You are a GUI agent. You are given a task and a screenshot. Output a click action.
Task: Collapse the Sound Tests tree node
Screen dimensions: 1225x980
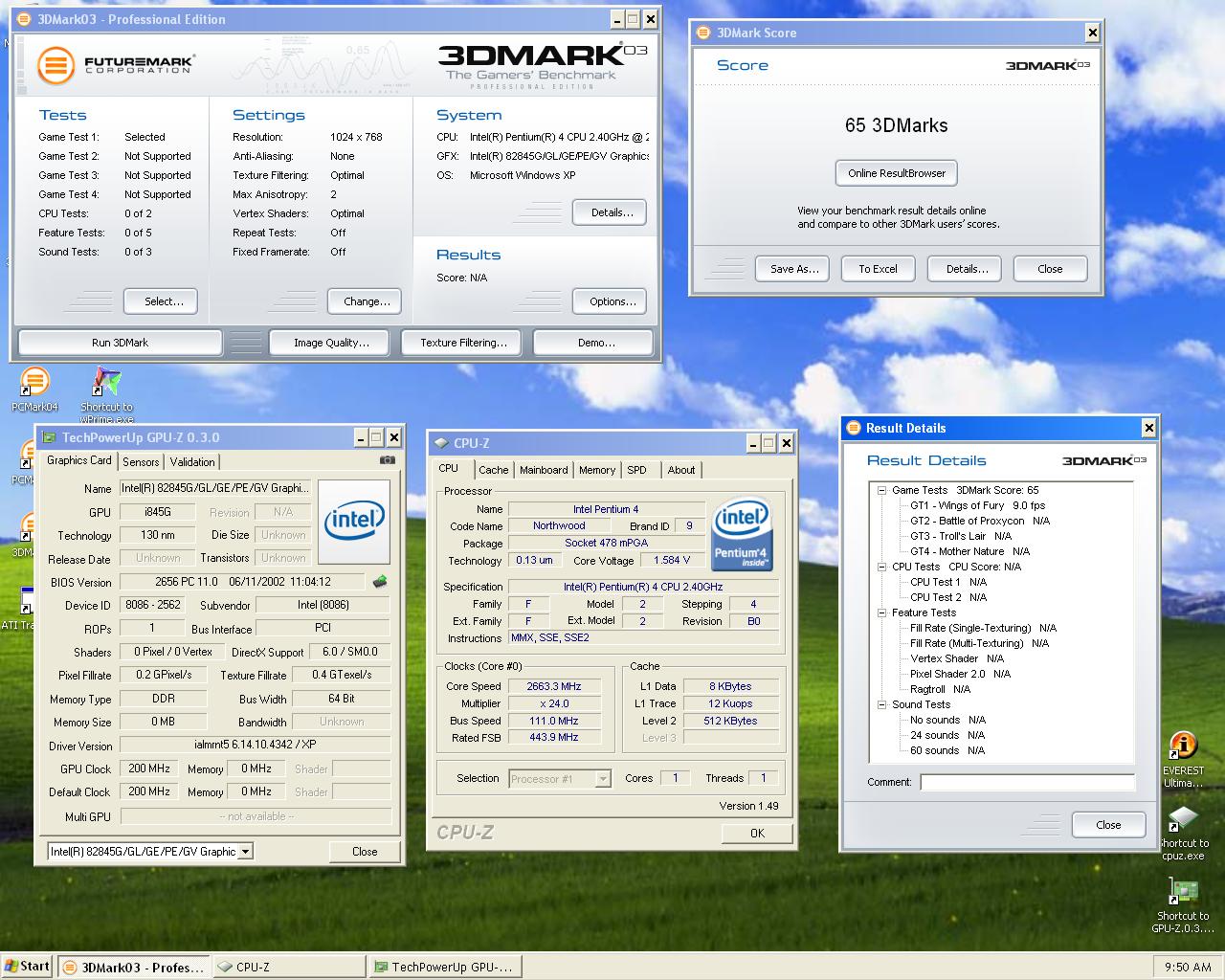(881, 704)
